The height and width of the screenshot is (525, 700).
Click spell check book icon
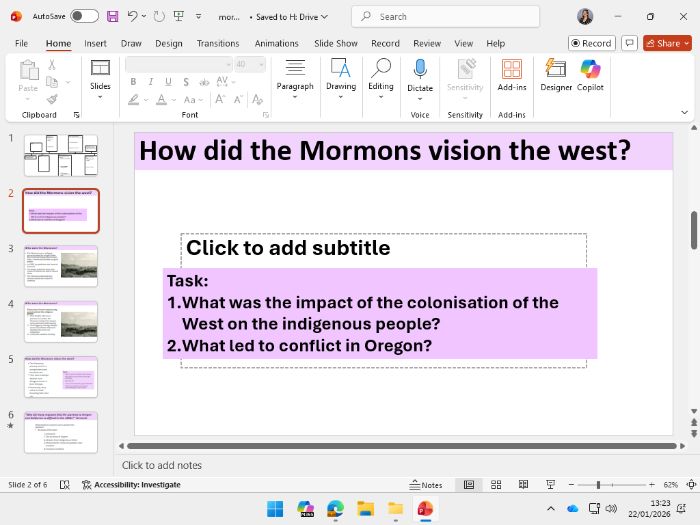[65, 484]
